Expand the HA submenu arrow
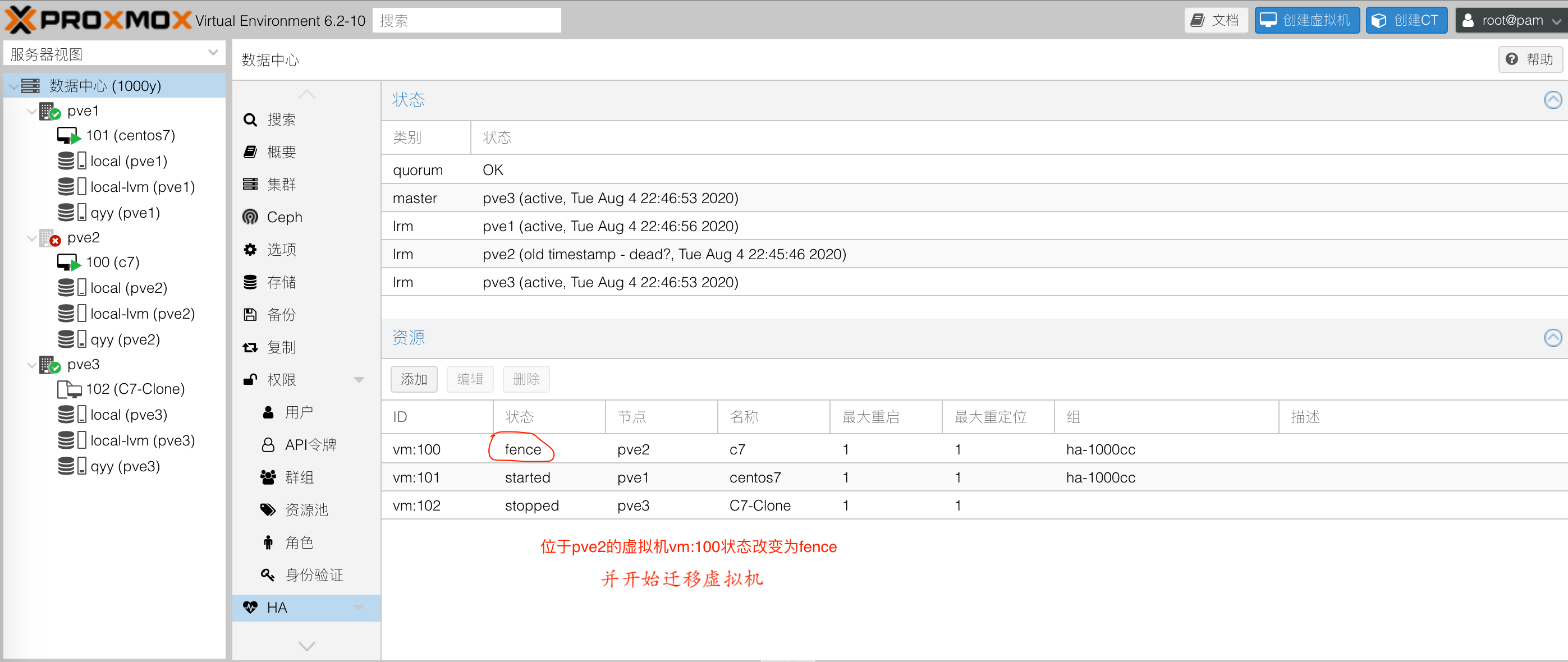This screenshot has height=662, width=1568. coord(359,608)
